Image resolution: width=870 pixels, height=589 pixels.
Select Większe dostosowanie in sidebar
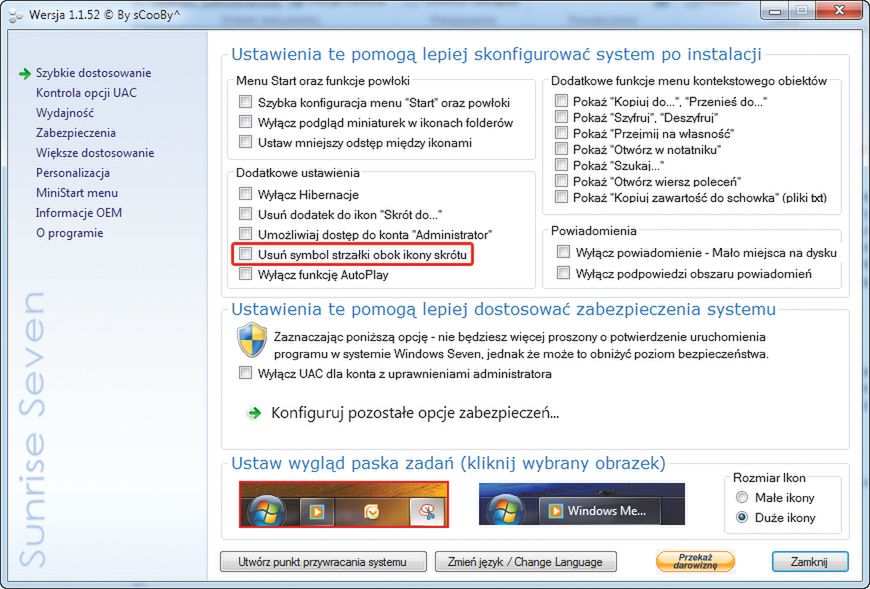point(95,153)
